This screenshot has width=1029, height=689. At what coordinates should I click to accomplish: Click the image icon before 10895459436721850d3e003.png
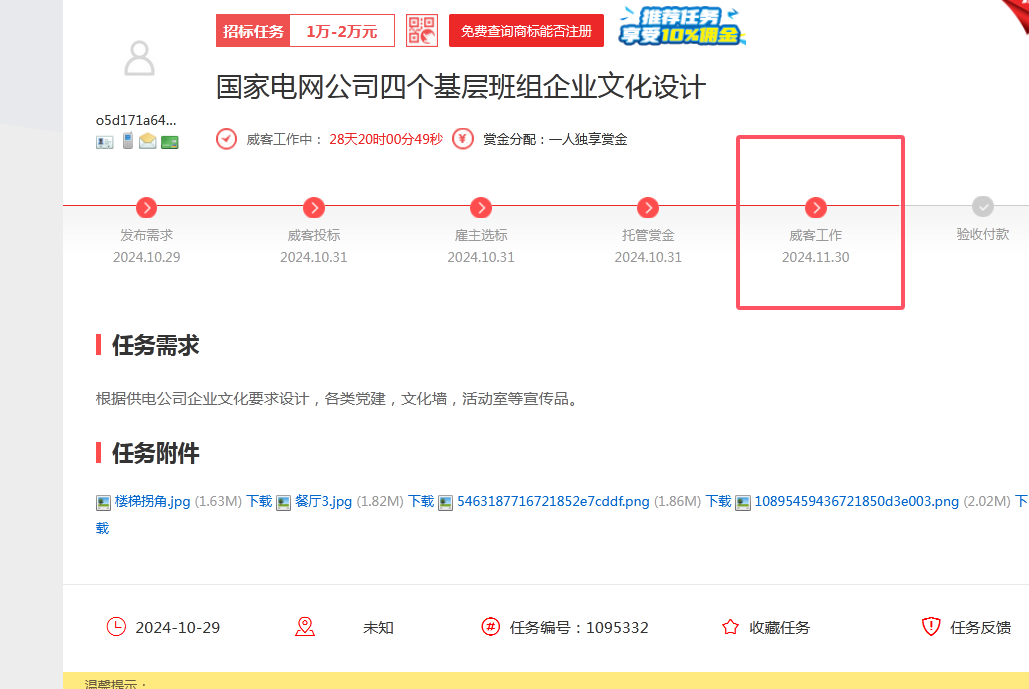(x=743, y=503)
